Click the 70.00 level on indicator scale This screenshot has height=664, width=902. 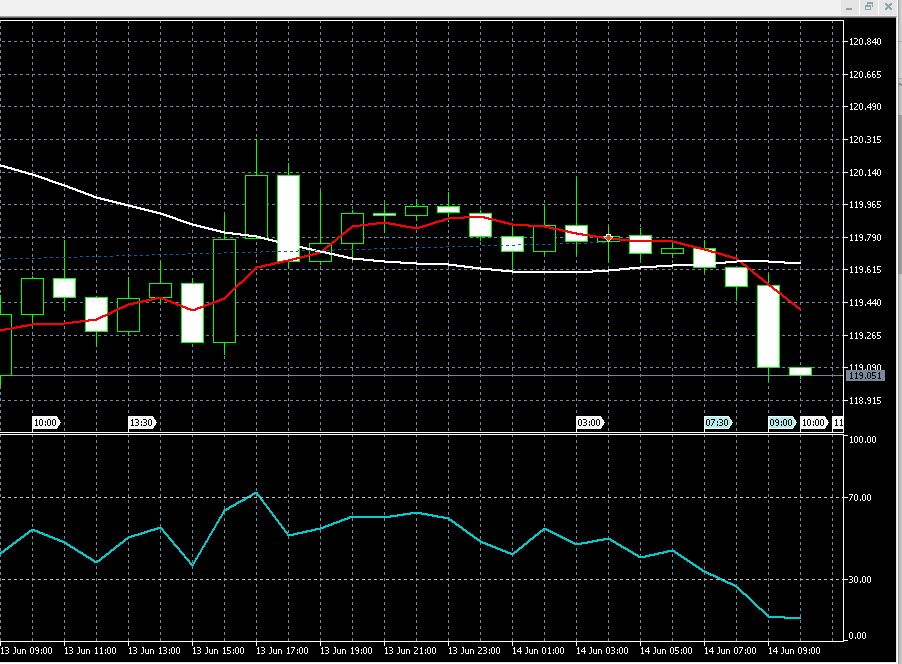[862, 497]
